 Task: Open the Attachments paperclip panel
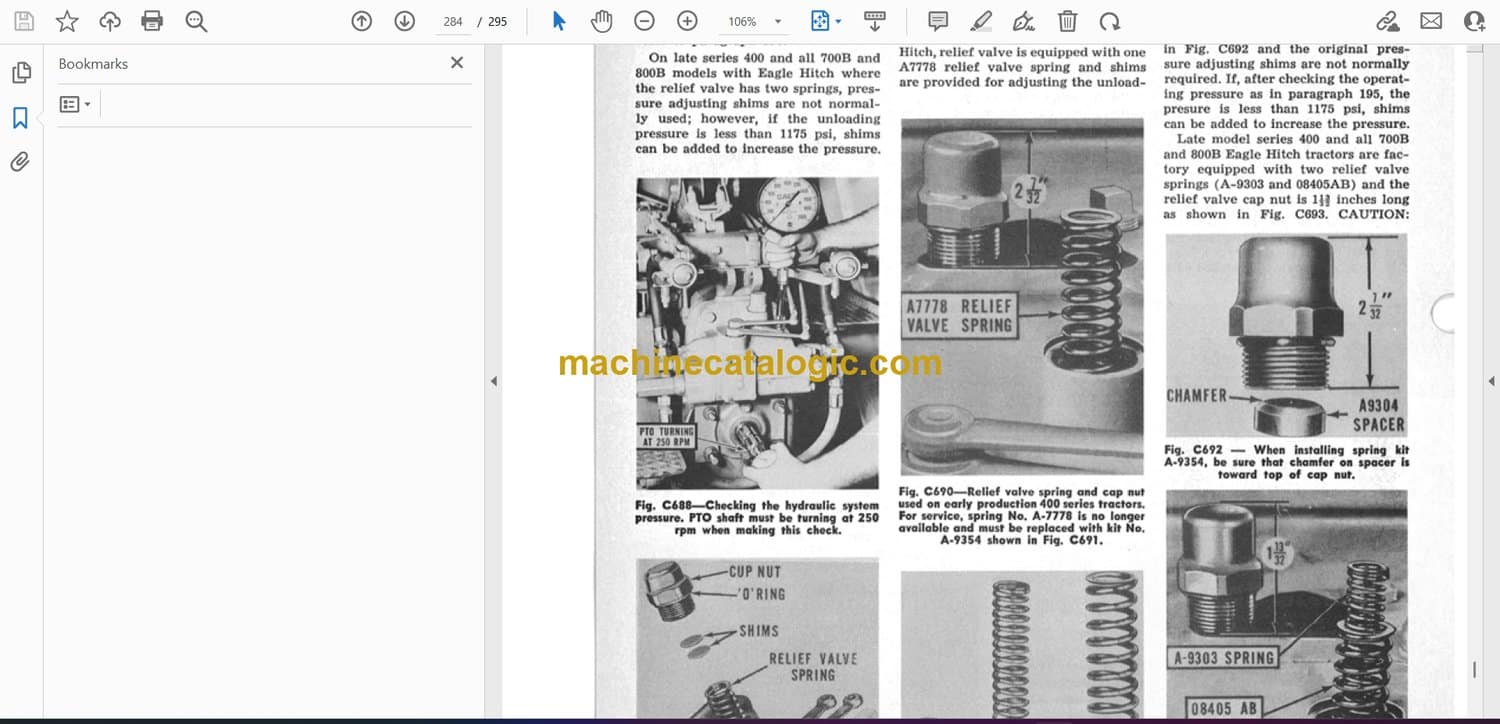click(x=20, y=161)
